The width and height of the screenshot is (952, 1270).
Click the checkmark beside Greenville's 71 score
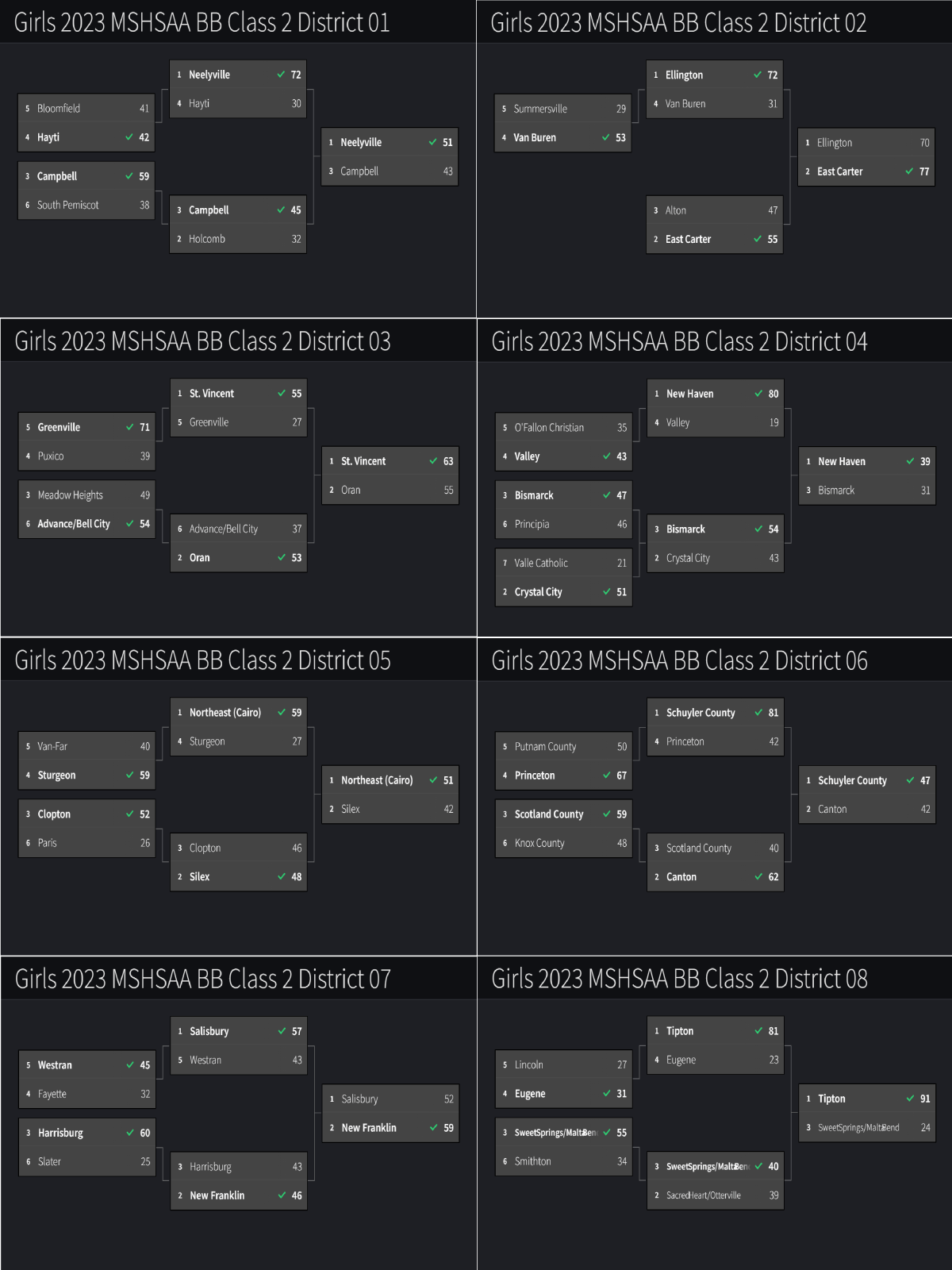tap(130, 427)
